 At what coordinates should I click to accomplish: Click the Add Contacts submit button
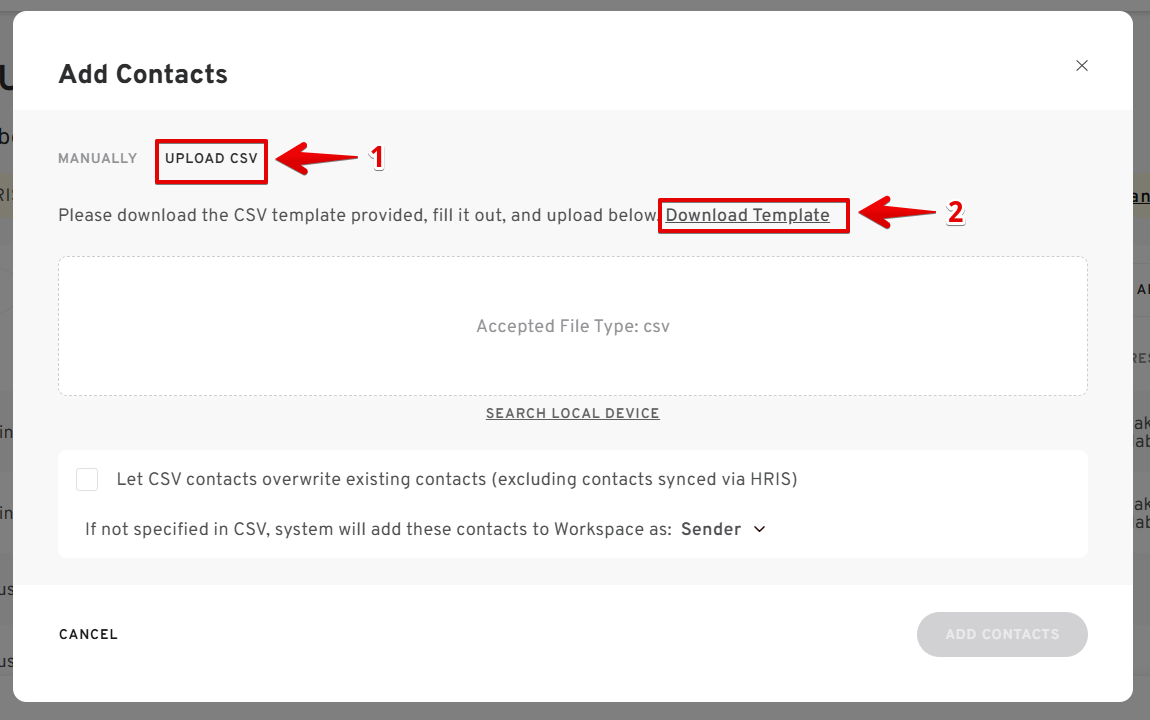[x=1001, y=634]
